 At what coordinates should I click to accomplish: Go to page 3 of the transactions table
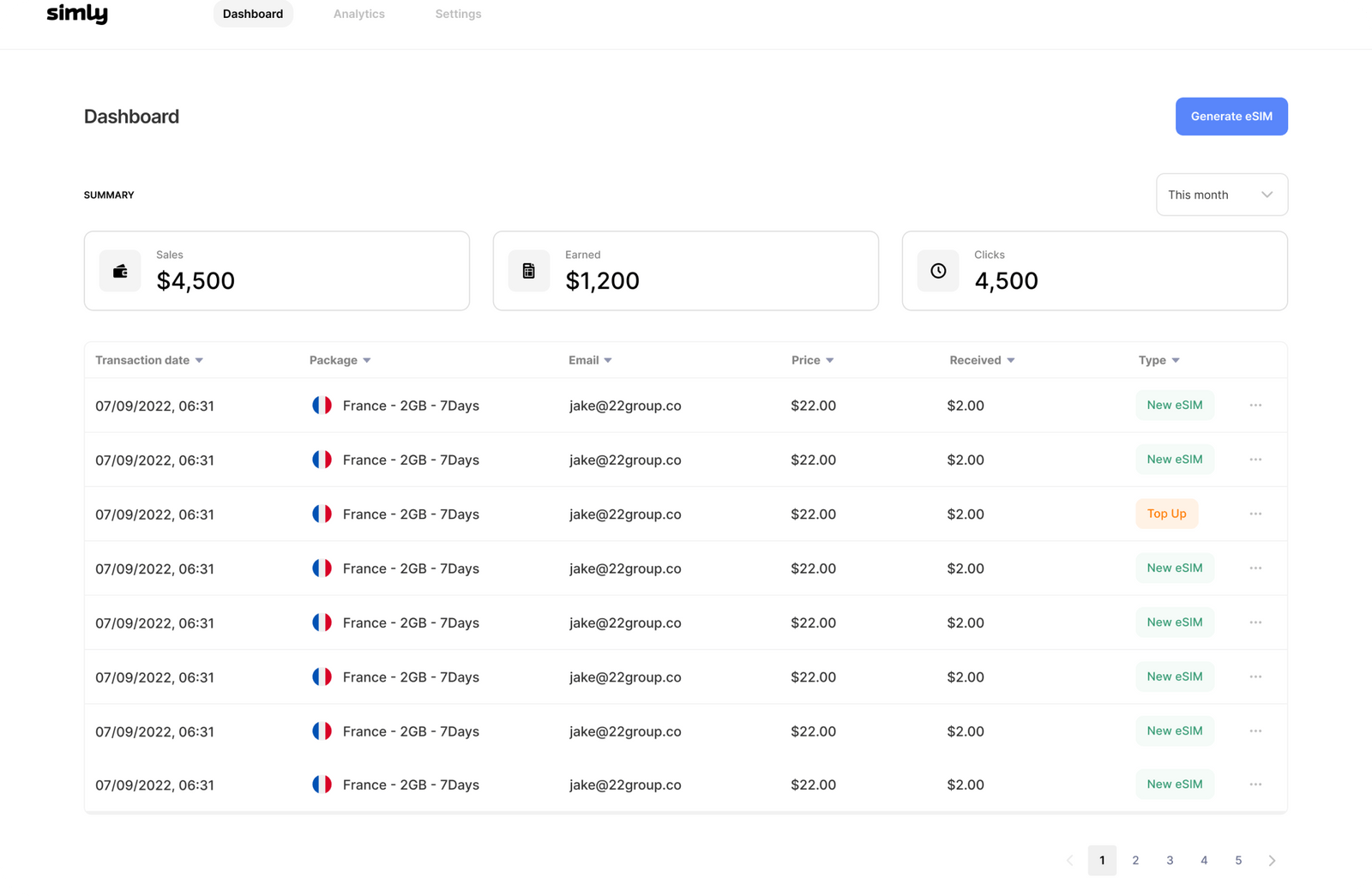pos(1170,860)
